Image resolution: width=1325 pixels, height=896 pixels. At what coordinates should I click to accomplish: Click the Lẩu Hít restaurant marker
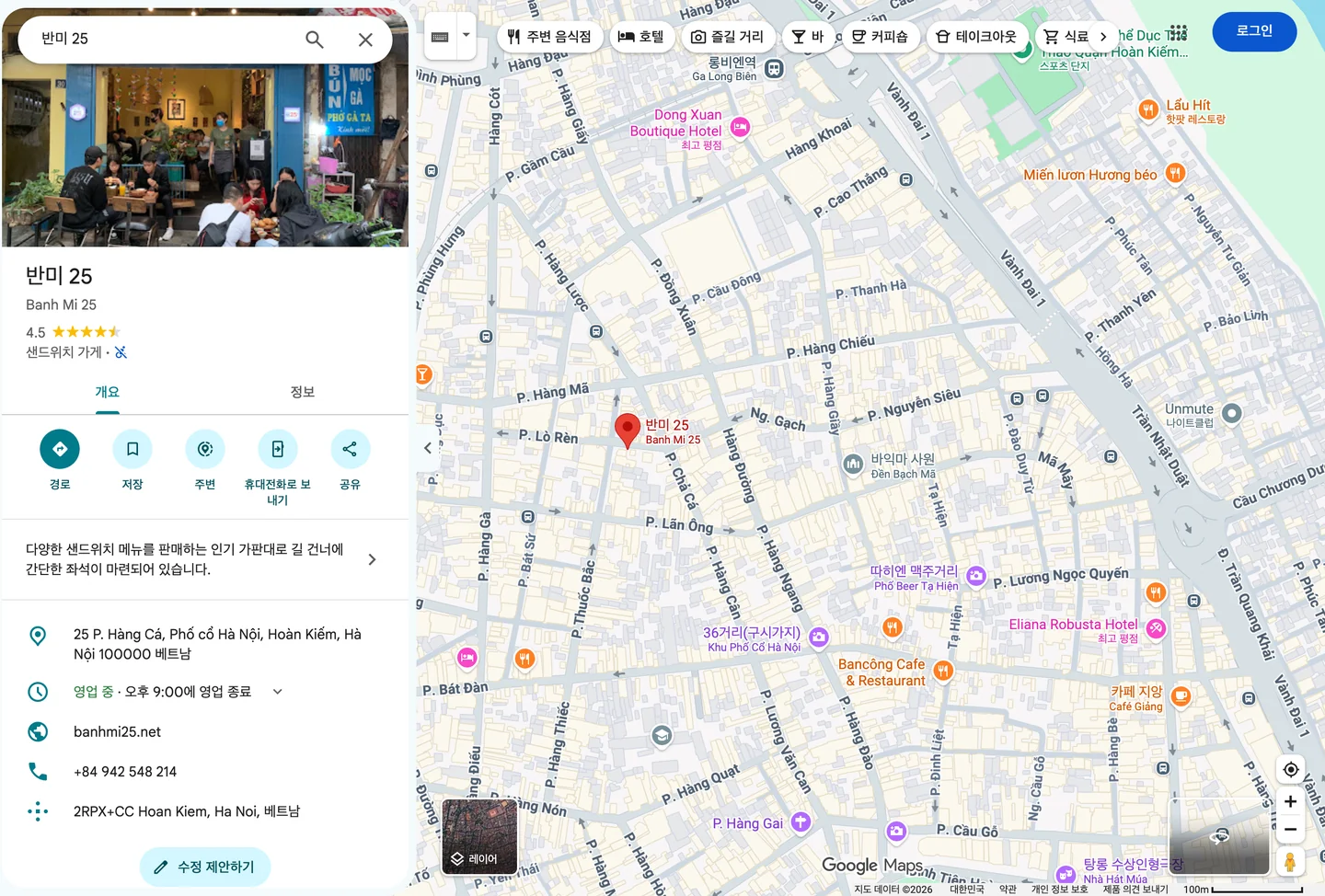click(1147, 109)
